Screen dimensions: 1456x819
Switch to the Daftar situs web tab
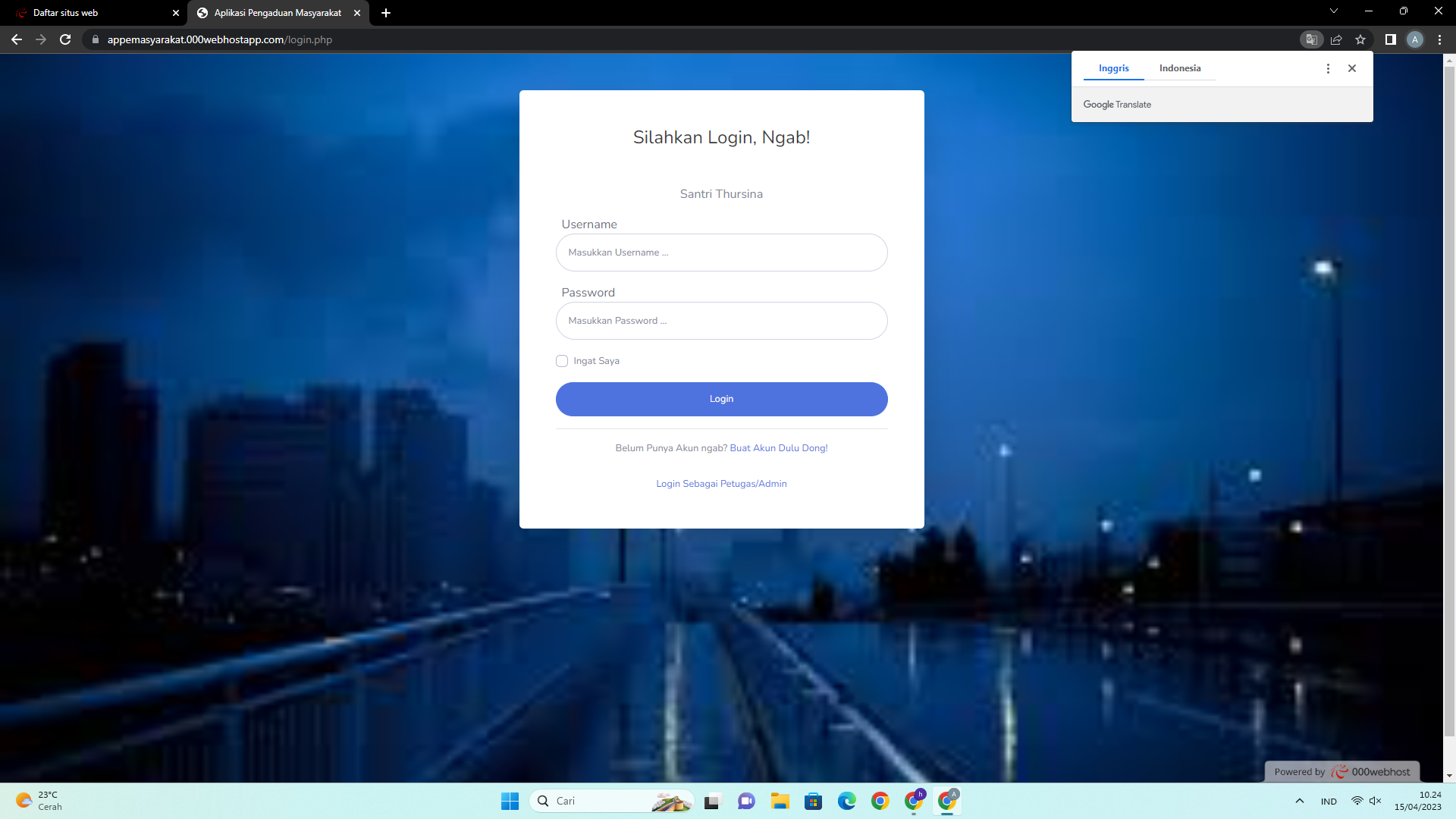tap(93, 13)
